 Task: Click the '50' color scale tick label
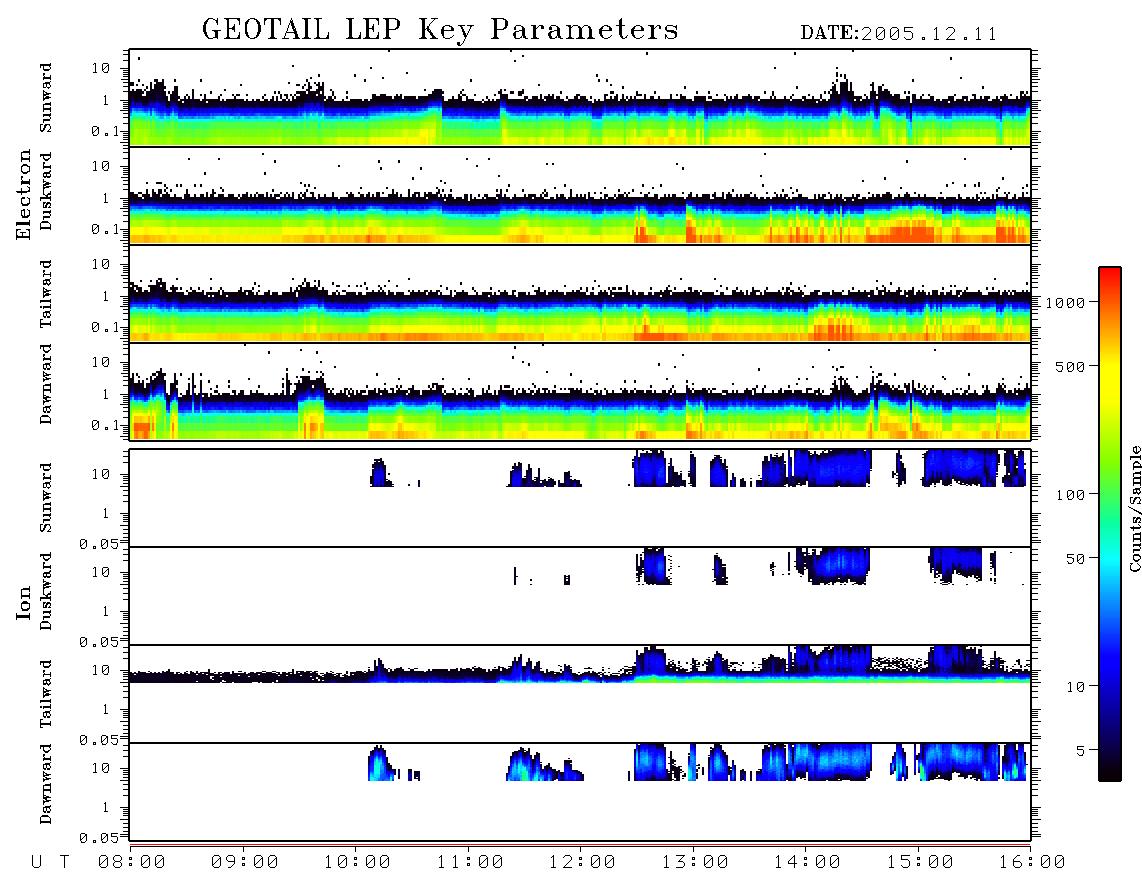(1075, 559)
